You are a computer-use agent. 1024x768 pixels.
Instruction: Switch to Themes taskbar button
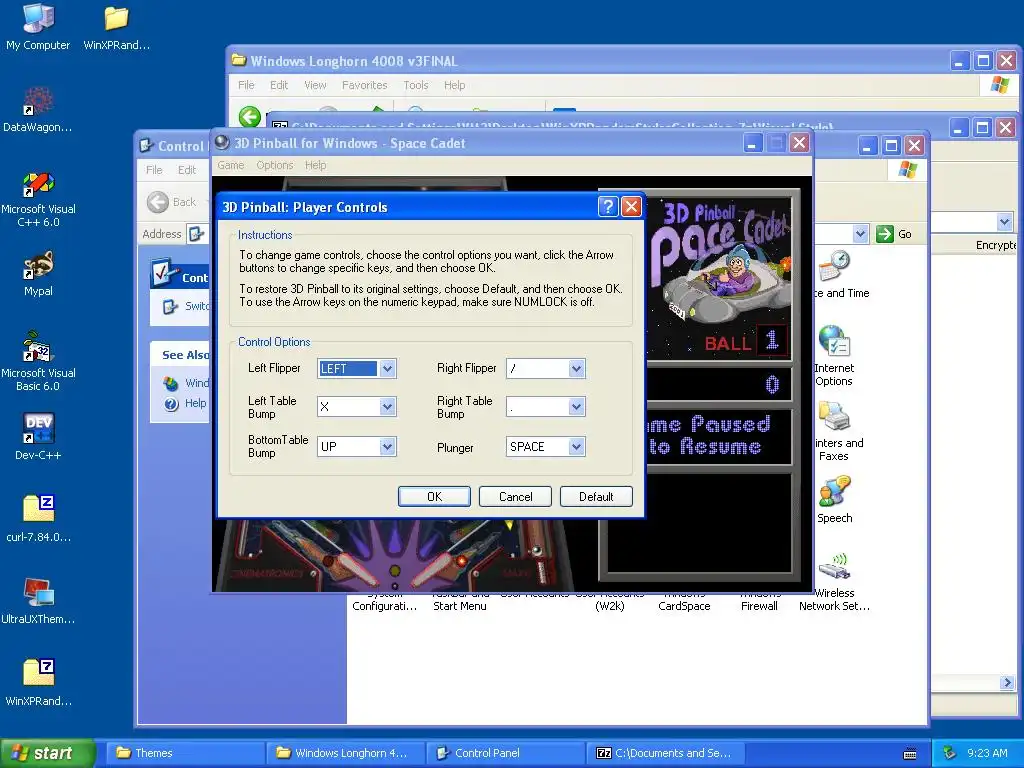tap(184, 753)
